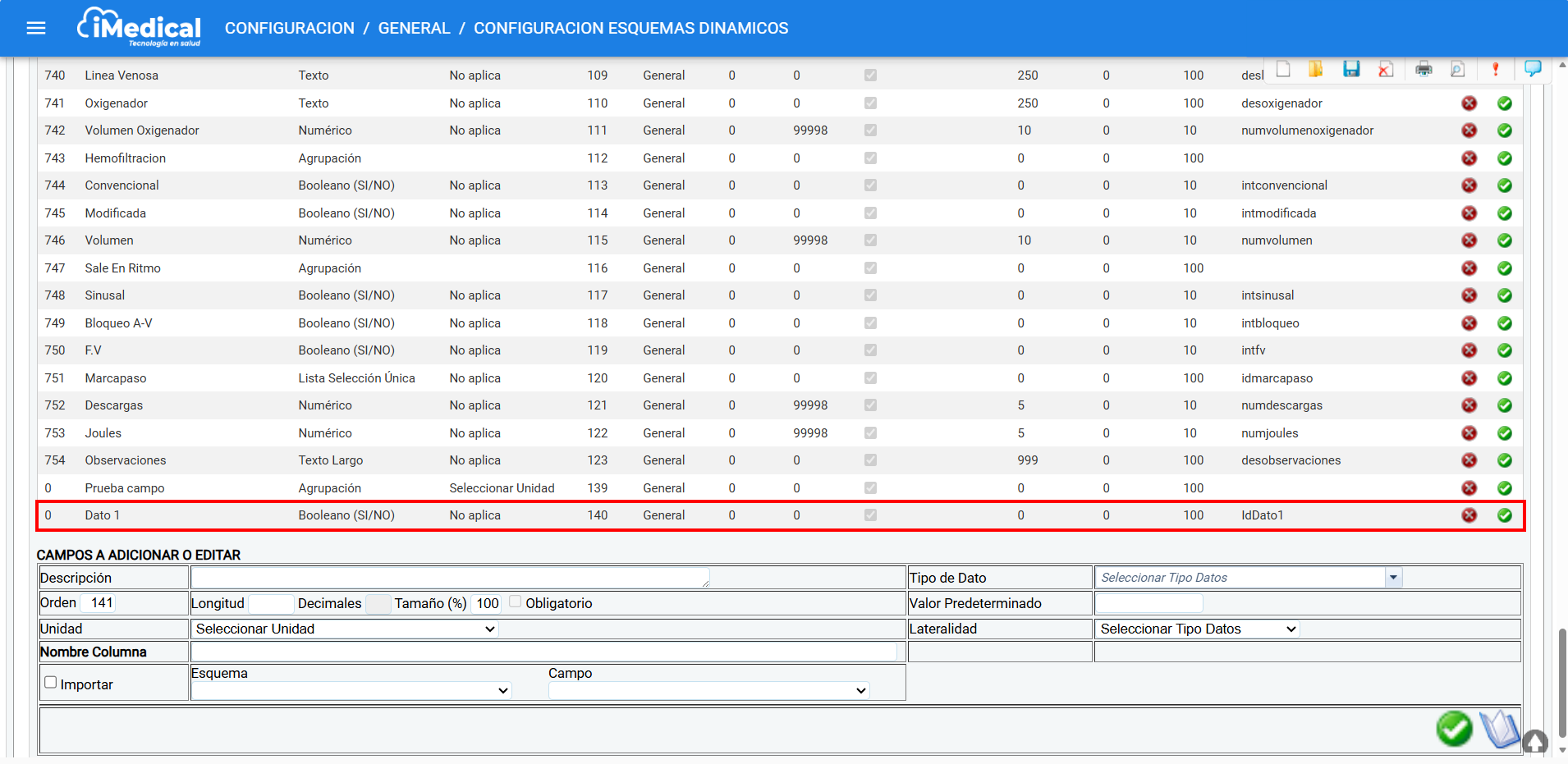Click the printer icon in toolbar
This screenshot has height=764, width=1568.
[x=1424, y=69]
